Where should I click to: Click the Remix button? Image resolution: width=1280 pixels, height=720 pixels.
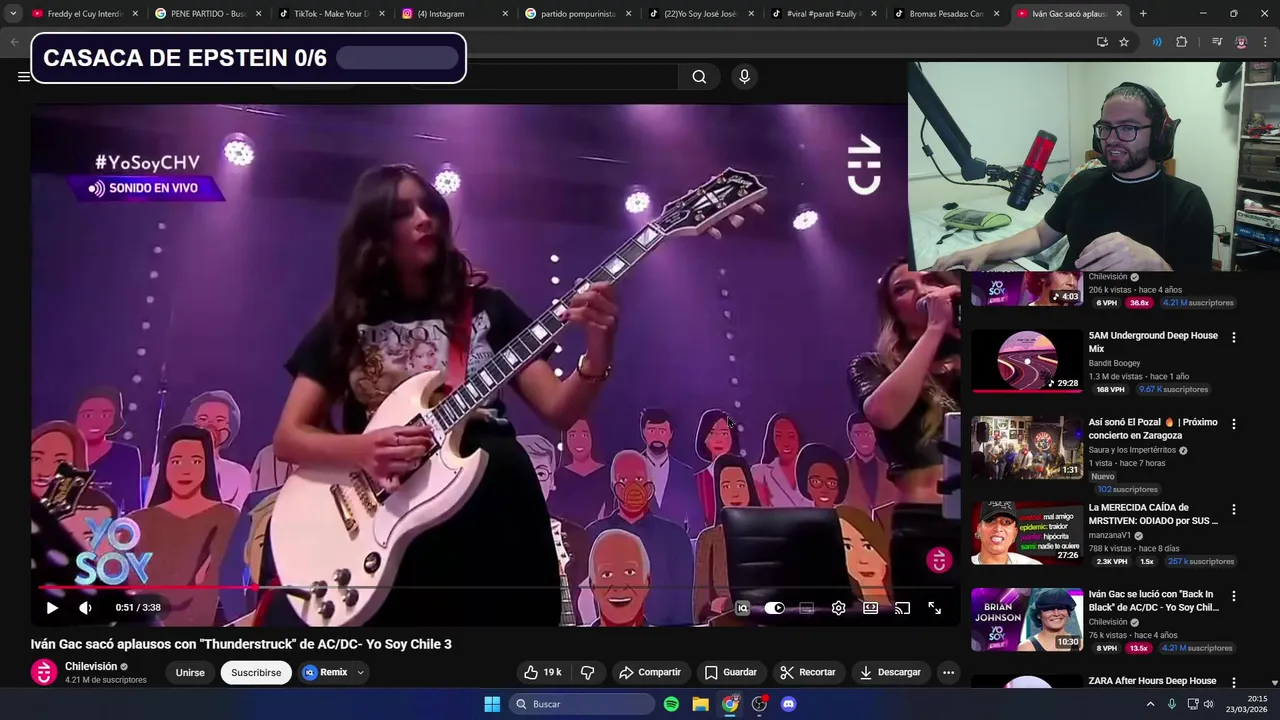[x=325, y=672]
